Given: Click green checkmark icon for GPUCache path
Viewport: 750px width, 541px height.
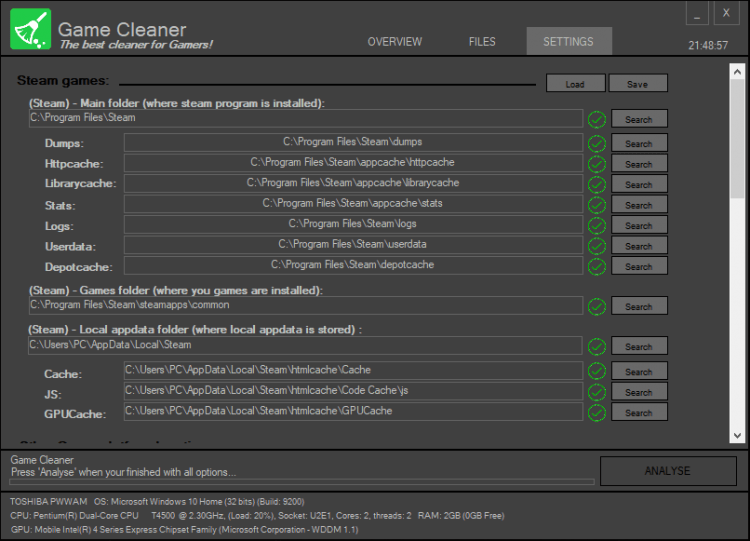Looking at the screenshot, I should tap(597, 412).
